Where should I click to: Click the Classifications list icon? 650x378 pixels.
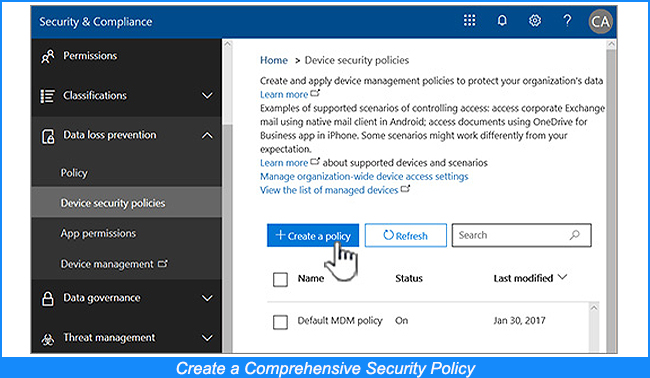[x=47, y=96]
